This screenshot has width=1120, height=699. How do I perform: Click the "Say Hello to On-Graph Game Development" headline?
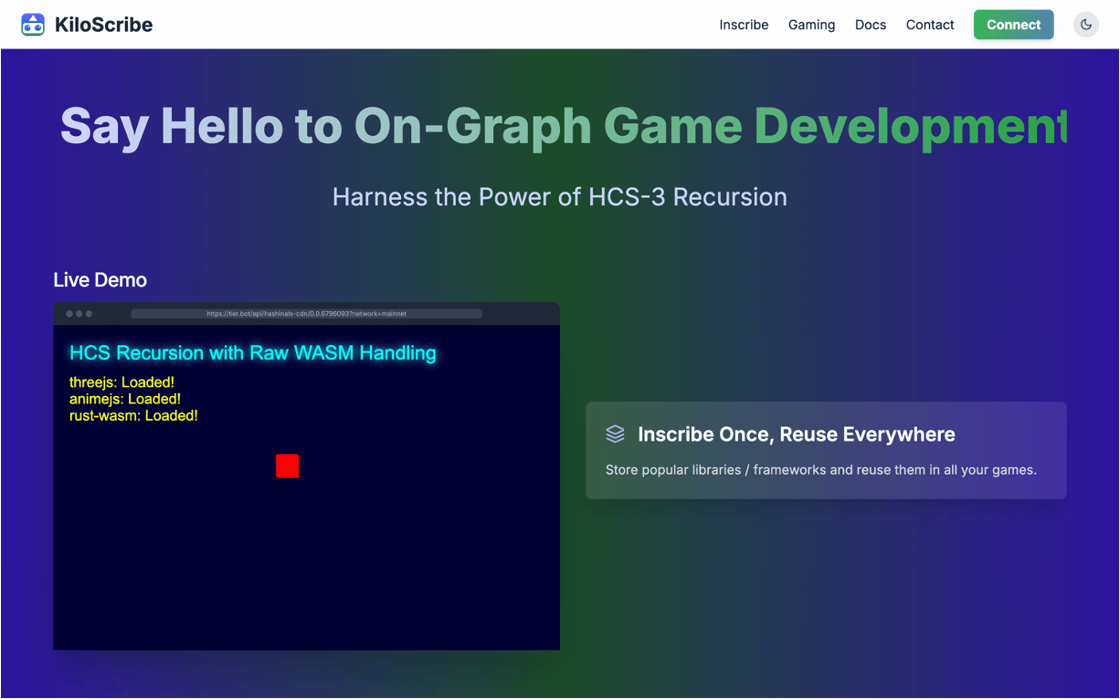click(563, 127)
